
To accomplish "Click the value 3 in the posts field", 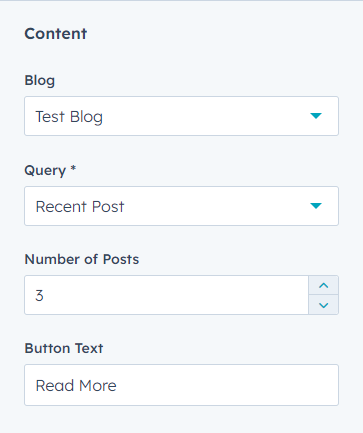I will 39,296.
